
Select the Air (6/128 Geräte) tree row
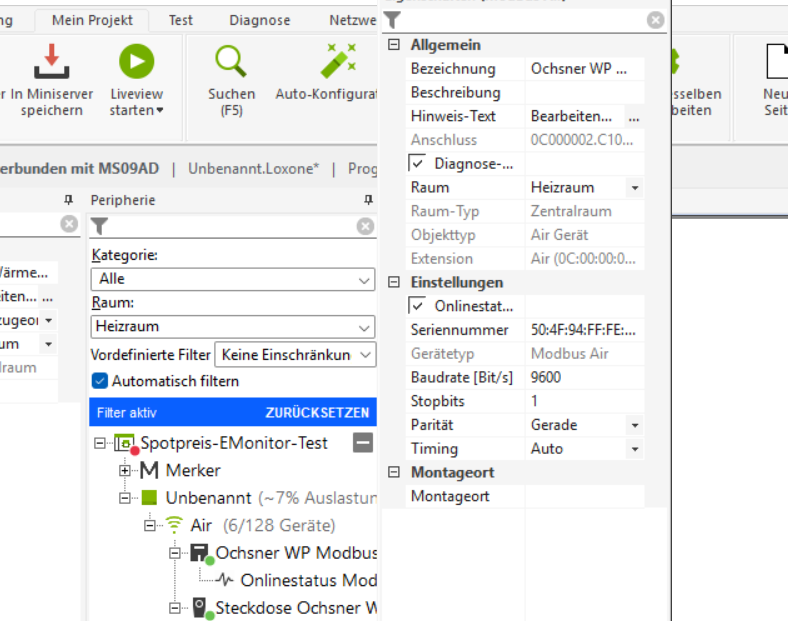pos(263,526)
